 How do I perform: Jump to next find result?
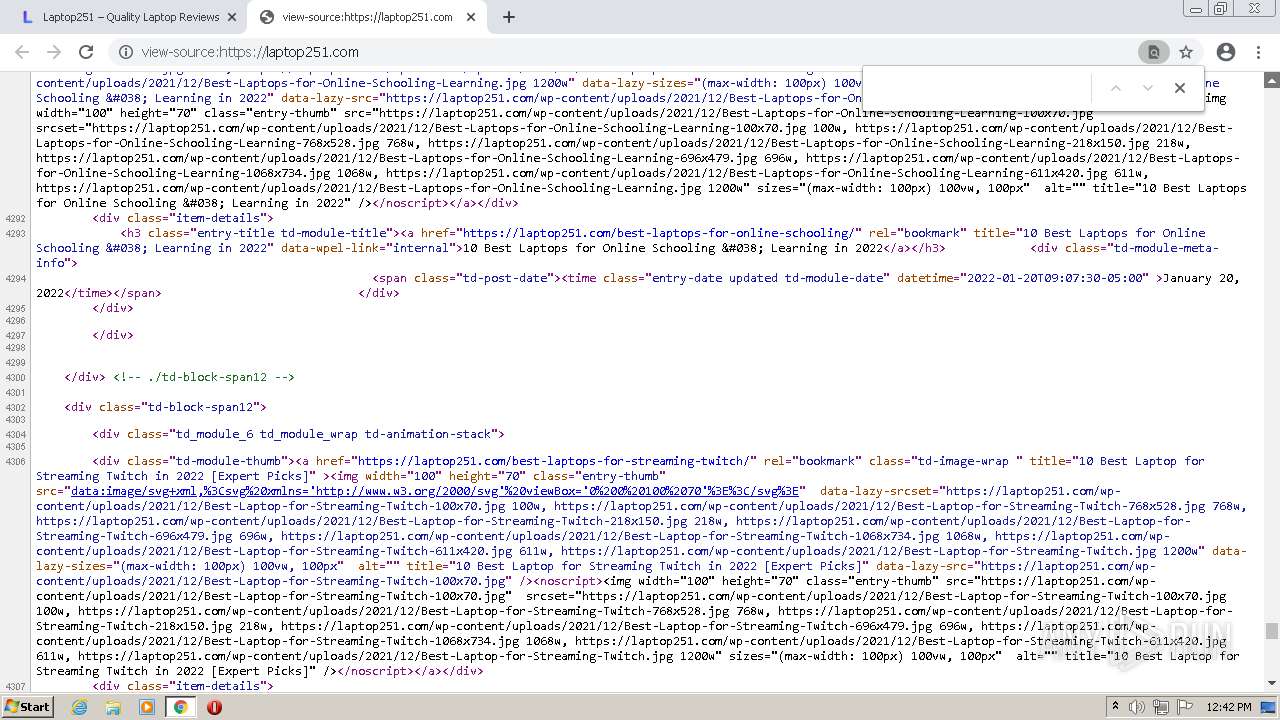1148,88
